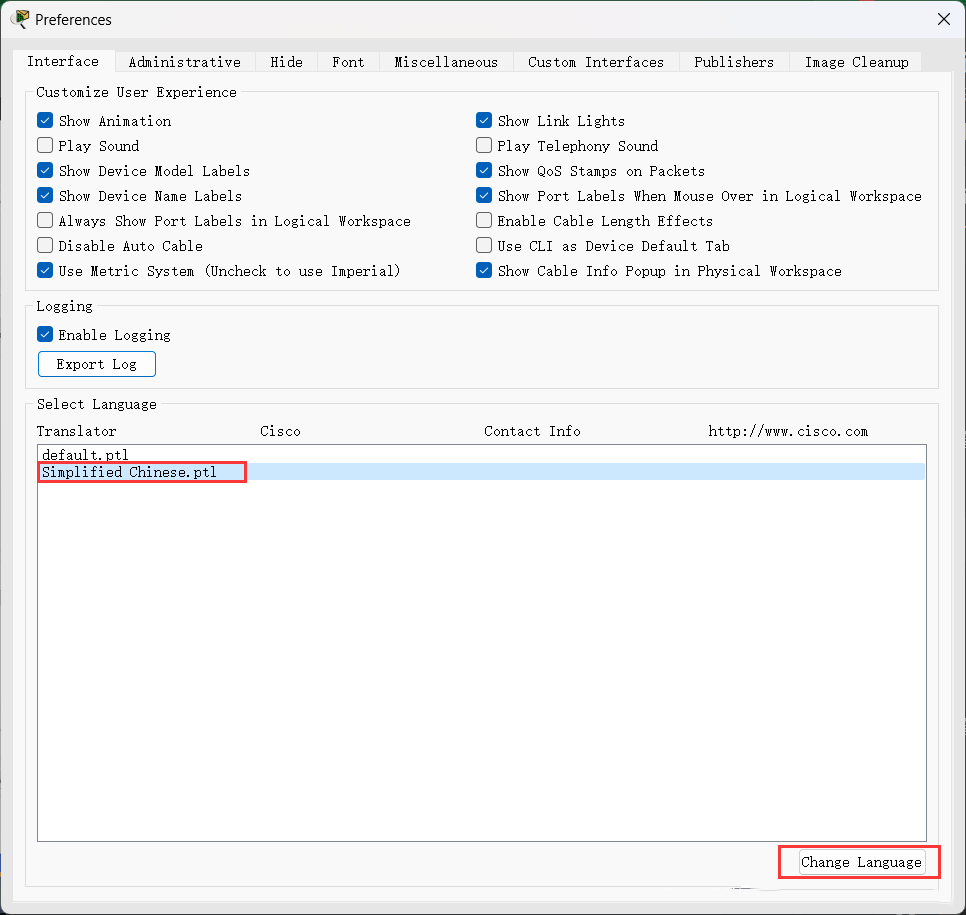The image size is (966, 915).
Task: Check Disable Auto Cable option
Action: click(x=45, y=245)
